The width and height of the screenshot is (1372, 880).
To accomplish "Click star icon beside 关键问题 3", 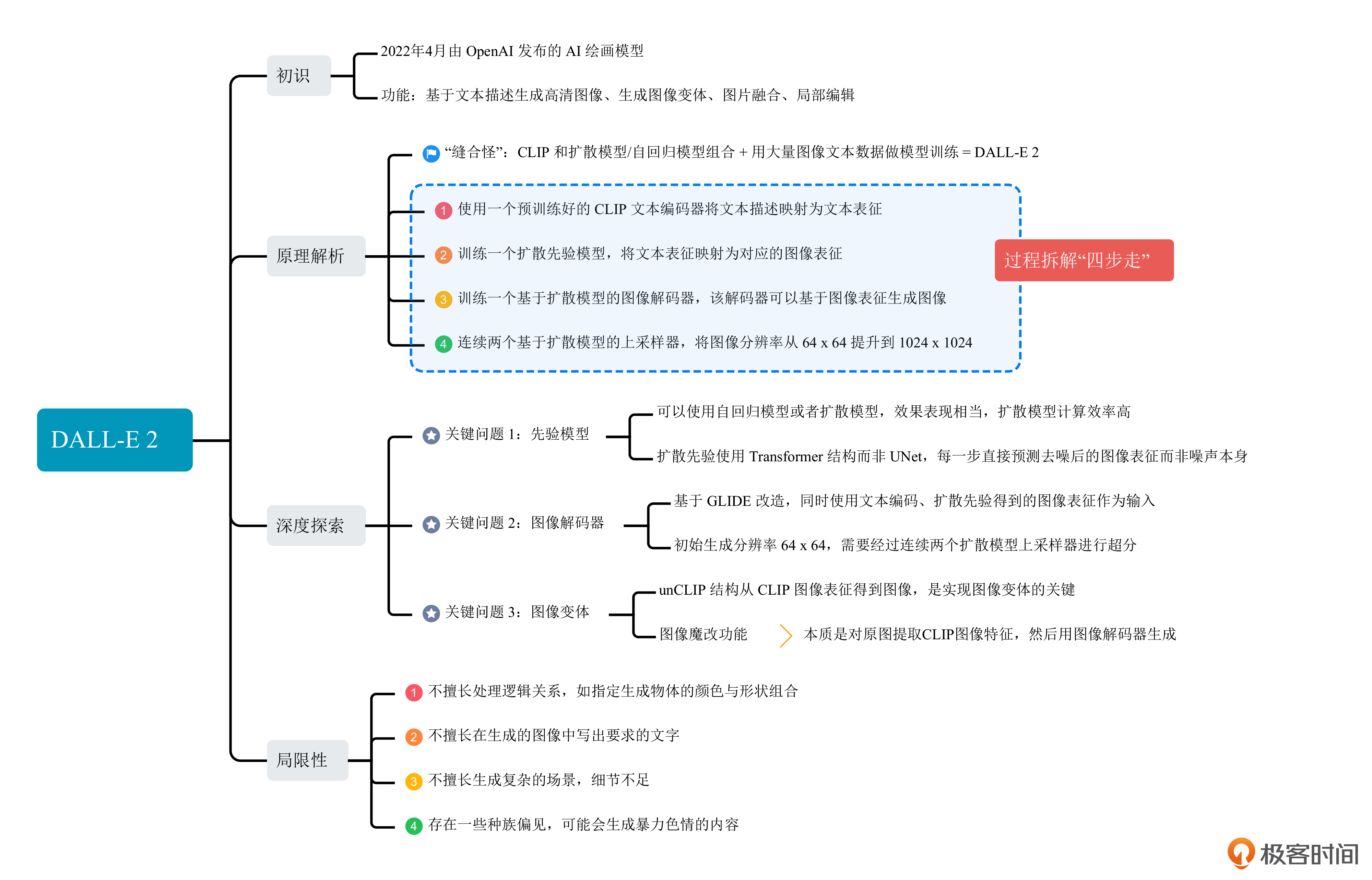I will 431,613.
